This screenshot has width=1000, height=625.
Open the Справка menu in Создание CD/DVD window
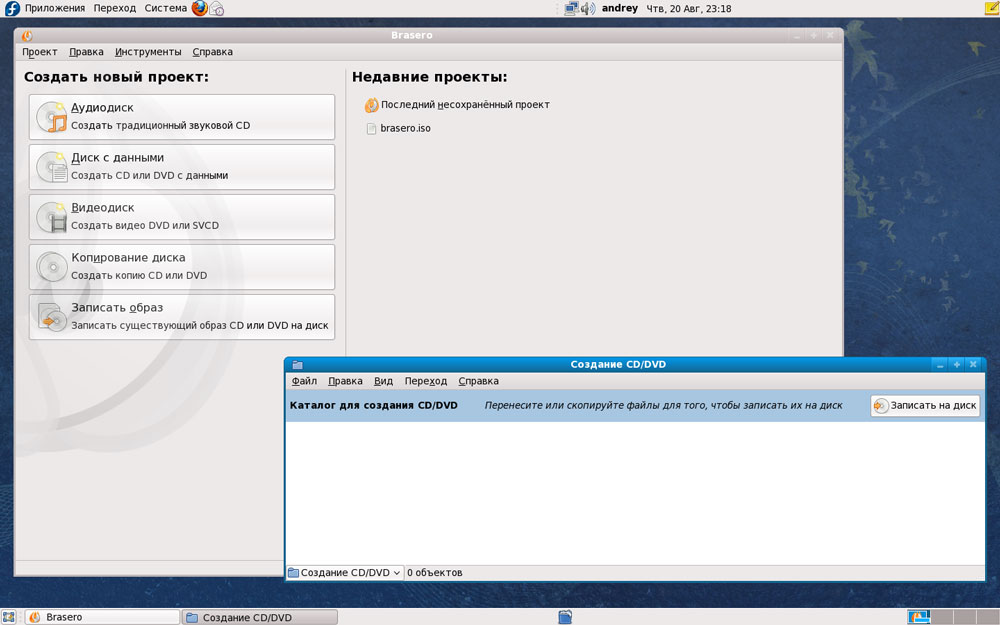point(478,381)
